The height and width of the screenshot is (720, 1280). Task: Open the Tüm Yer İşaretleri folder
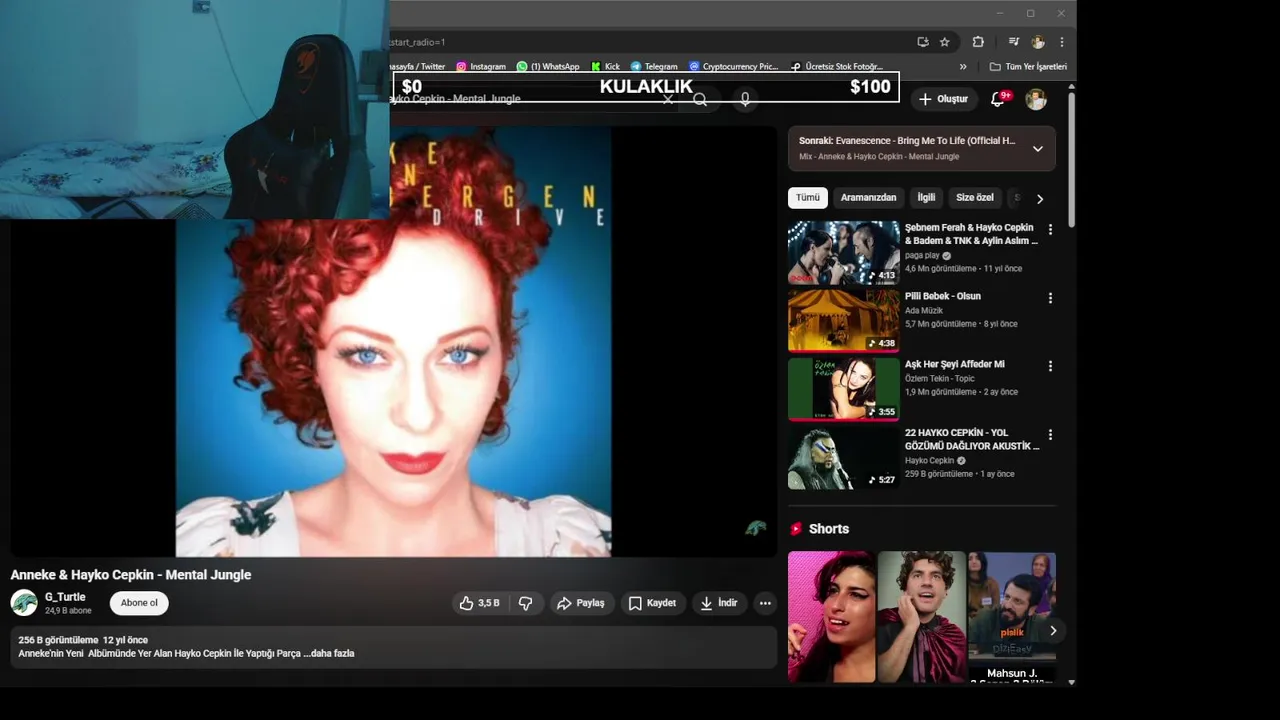(1028, 67)
